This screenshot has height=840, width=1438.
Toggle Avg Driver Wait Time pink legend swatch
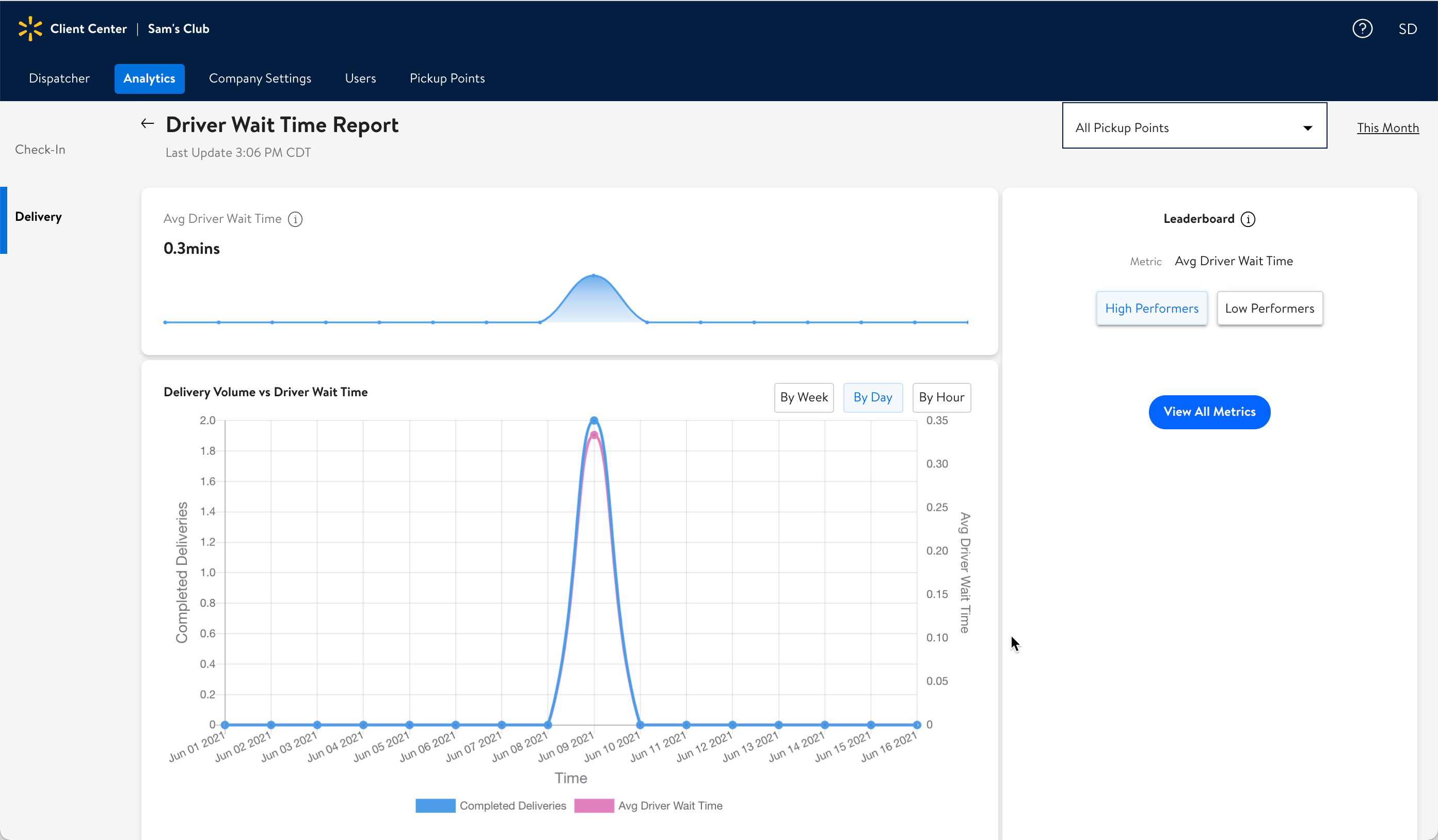tap(594, 805)
